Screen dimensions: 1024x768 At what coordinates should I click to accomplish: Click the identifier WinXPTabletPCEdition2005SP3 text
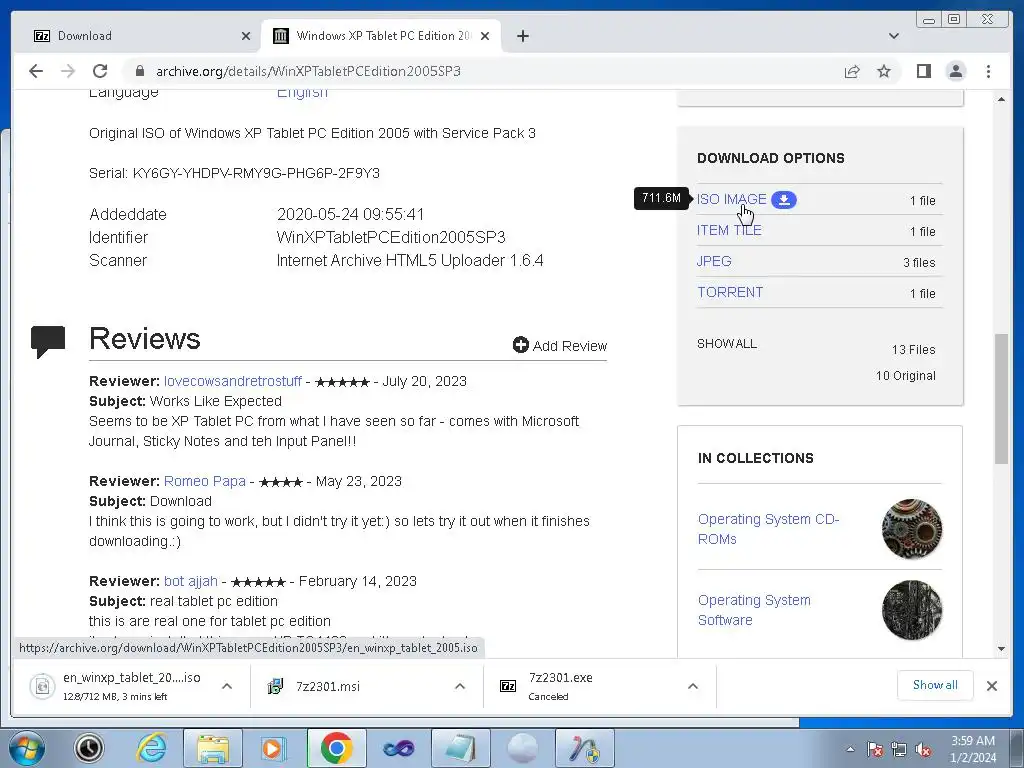[391, 237]
